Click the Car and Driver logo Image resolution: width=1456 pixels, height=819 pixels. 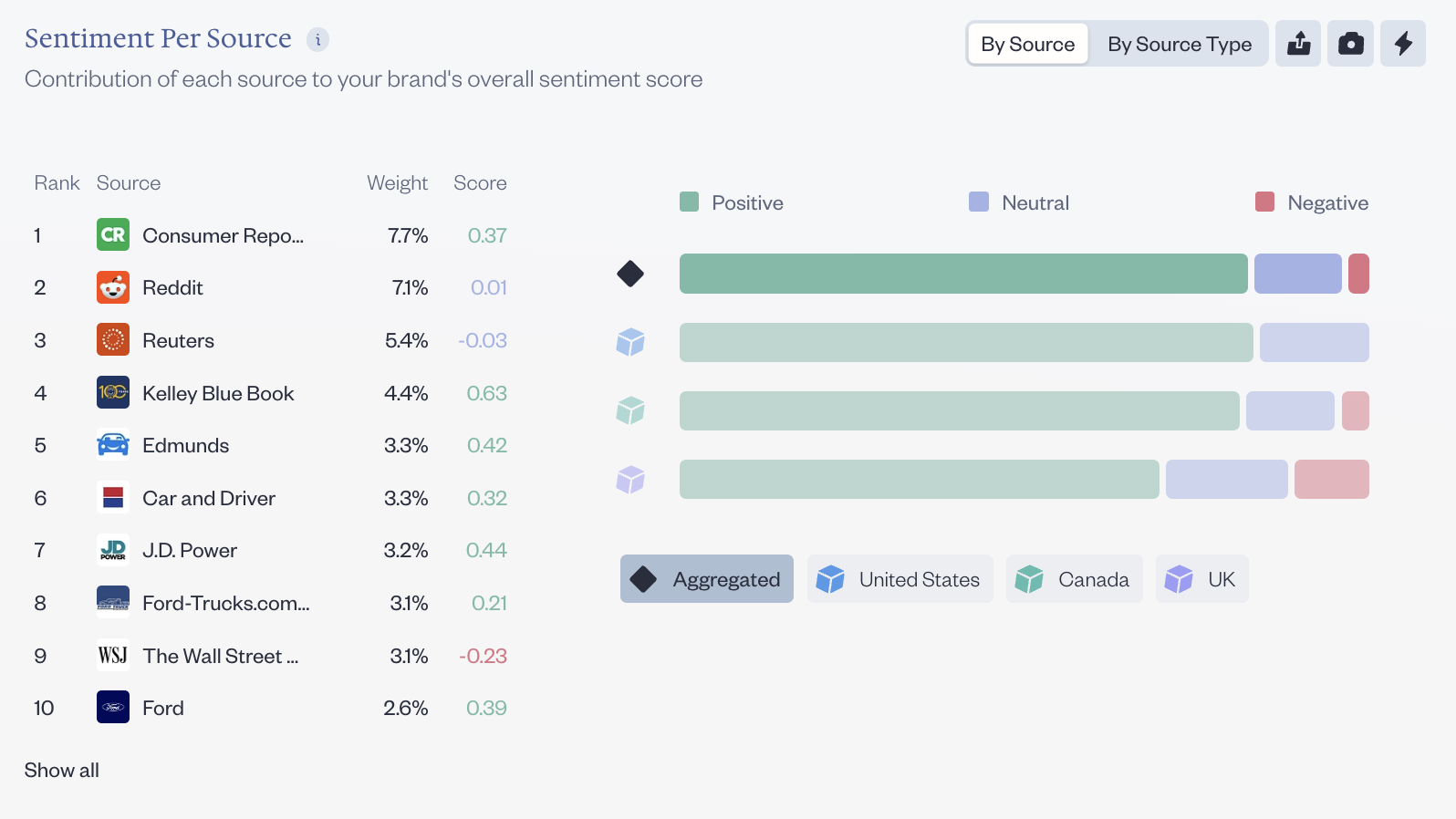[x=113, y=497]
